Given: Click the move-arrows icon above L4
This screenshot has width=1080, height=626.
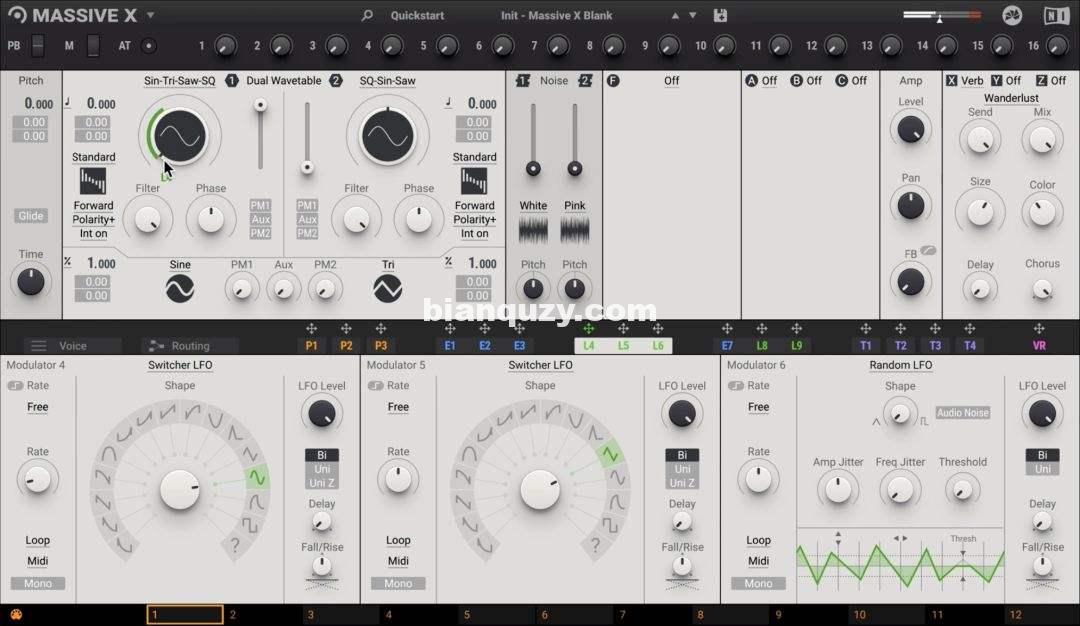Looking at the screenshot, I should 589,329.
